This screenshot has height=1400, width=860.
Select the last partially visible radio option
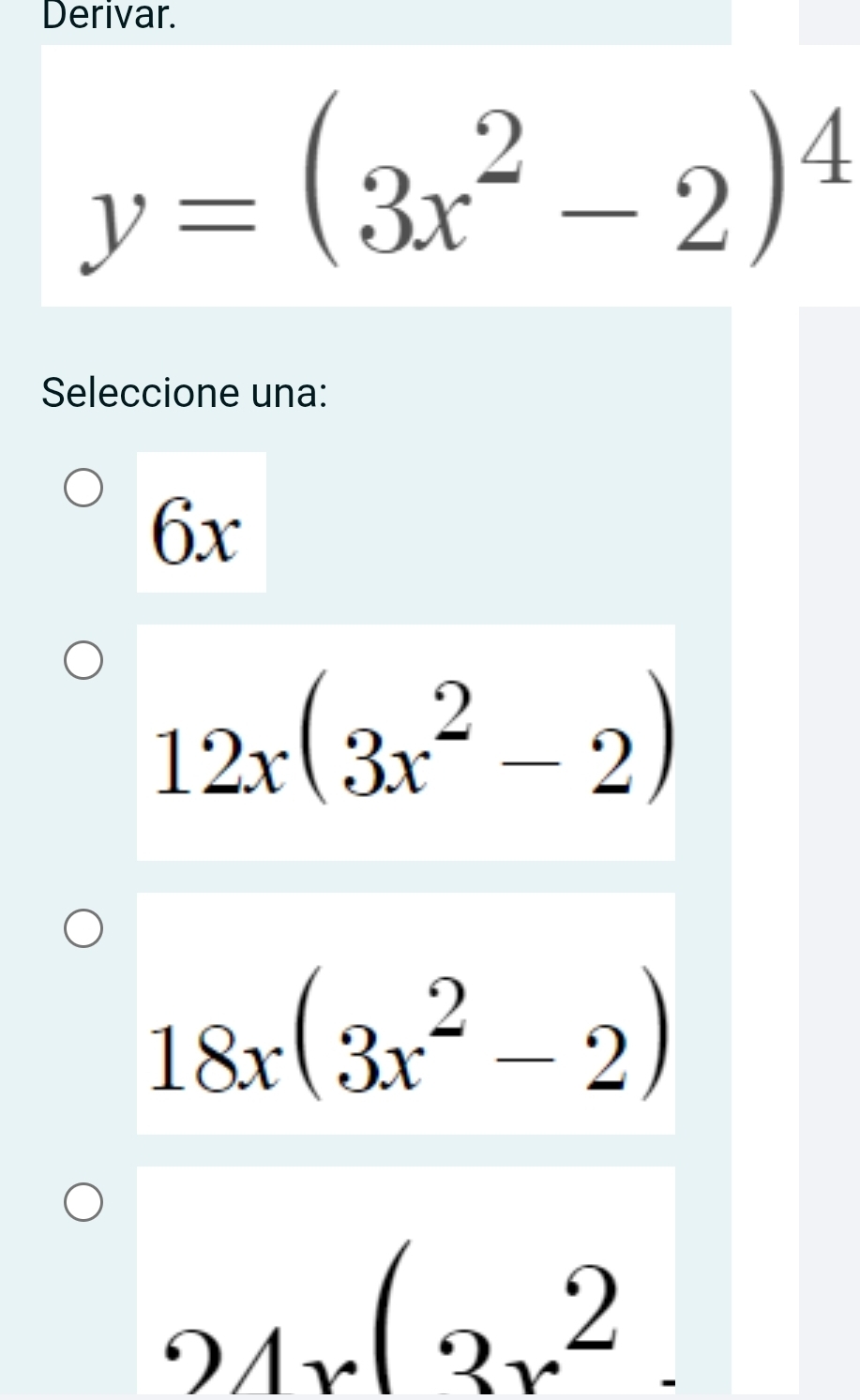tap(83, 1202)
